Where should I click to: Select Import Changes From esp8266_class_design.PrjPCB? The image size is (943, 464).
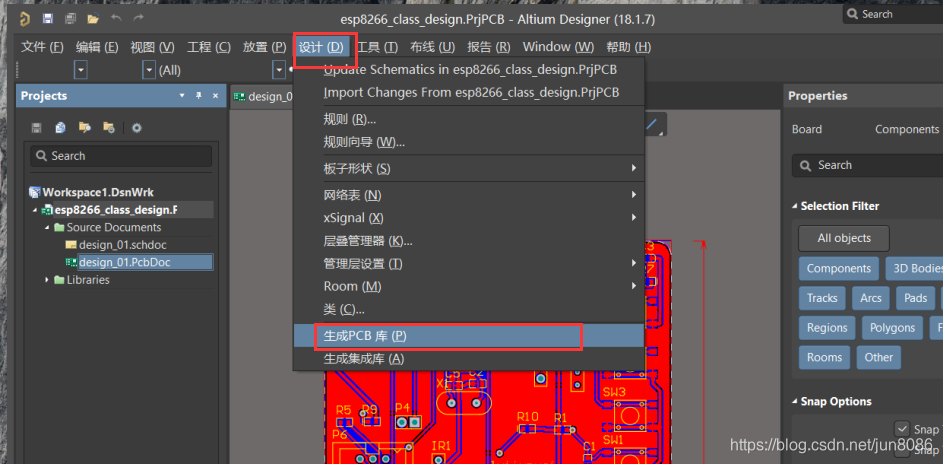[x=468, y=93]
